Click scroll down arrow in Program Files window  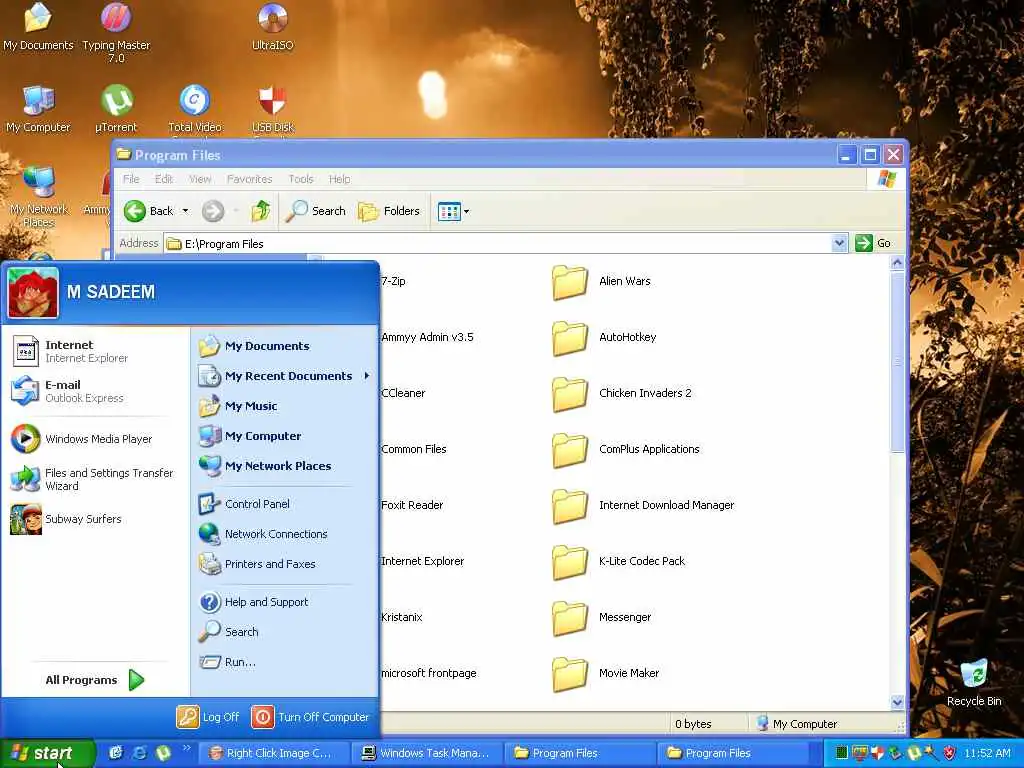(x=897, y=702)
